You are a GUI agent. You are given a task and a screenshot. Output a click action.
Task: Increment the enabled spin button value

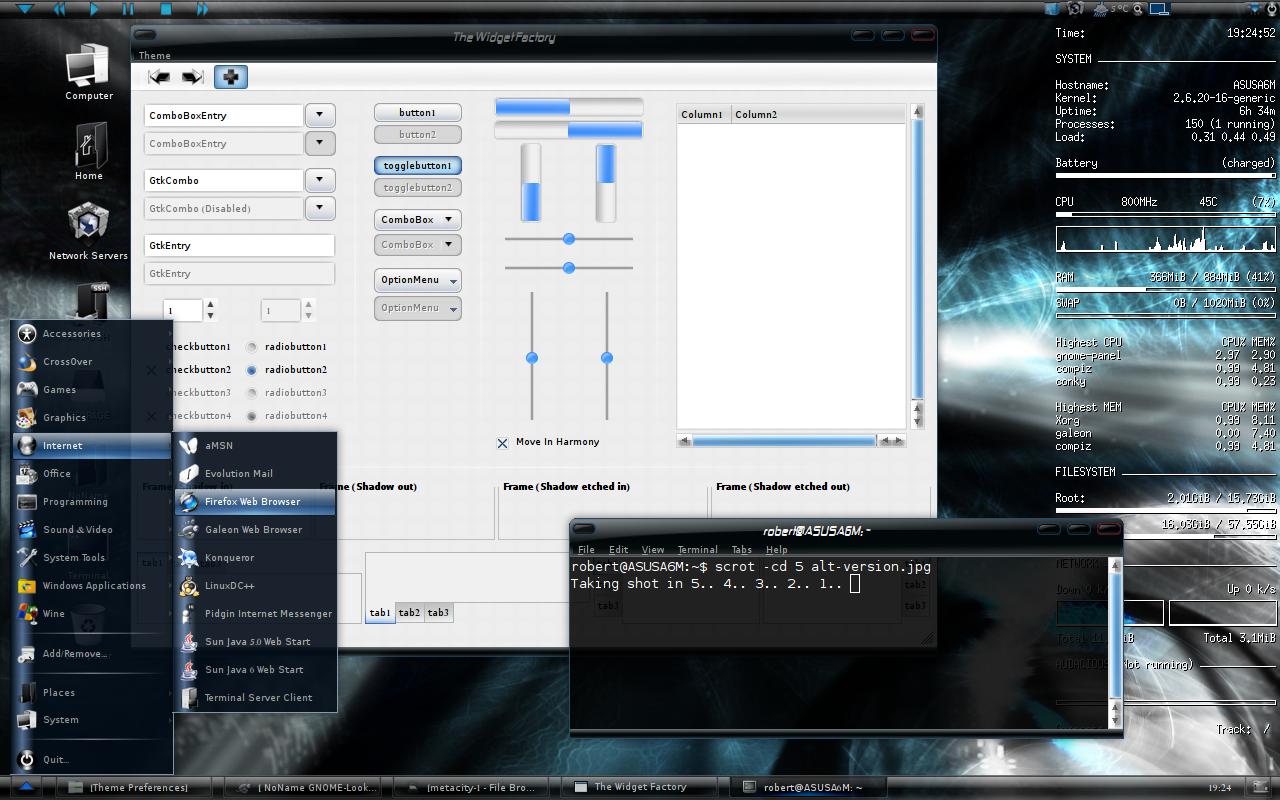(210, 305)
